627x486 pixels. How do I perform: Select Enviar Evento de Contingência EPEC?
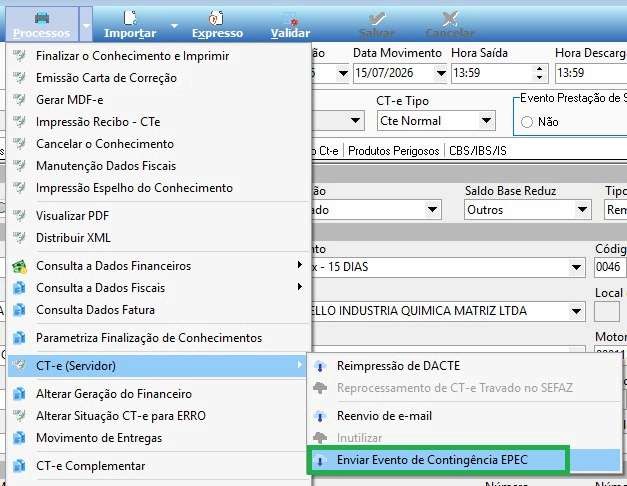tap(432, 460)
